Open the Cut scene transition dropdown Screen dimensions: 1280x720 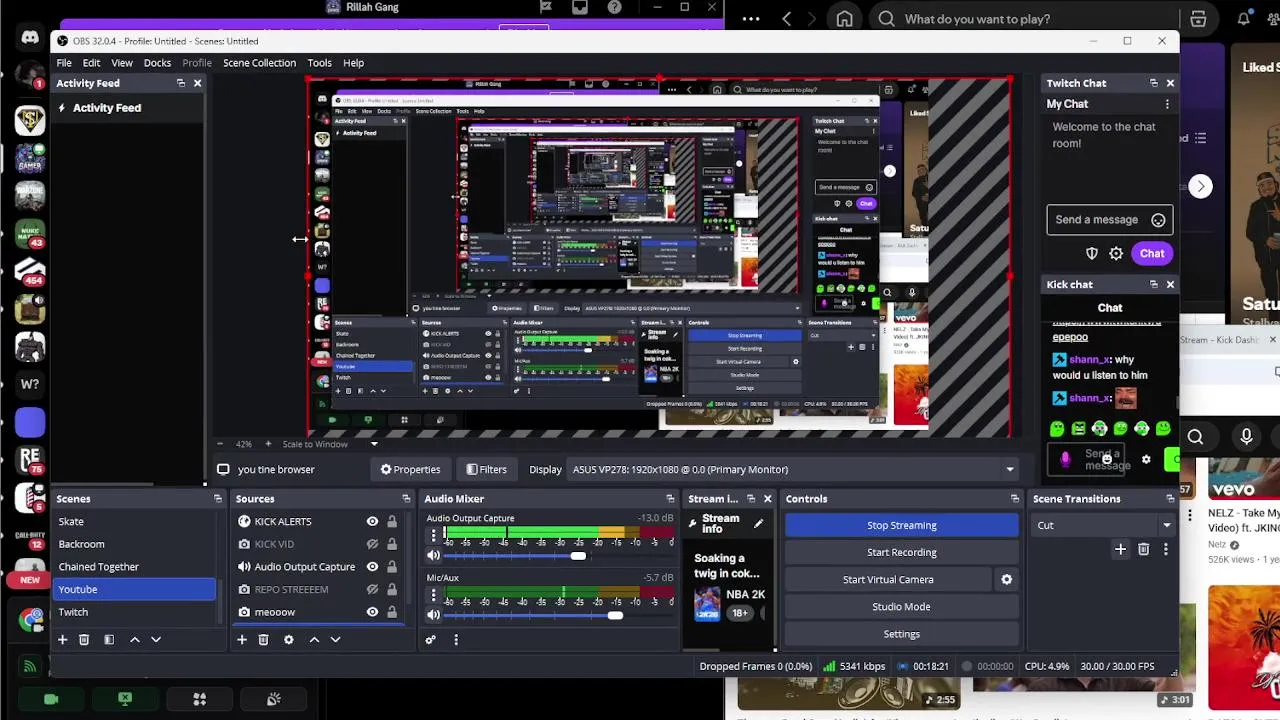1103,525
